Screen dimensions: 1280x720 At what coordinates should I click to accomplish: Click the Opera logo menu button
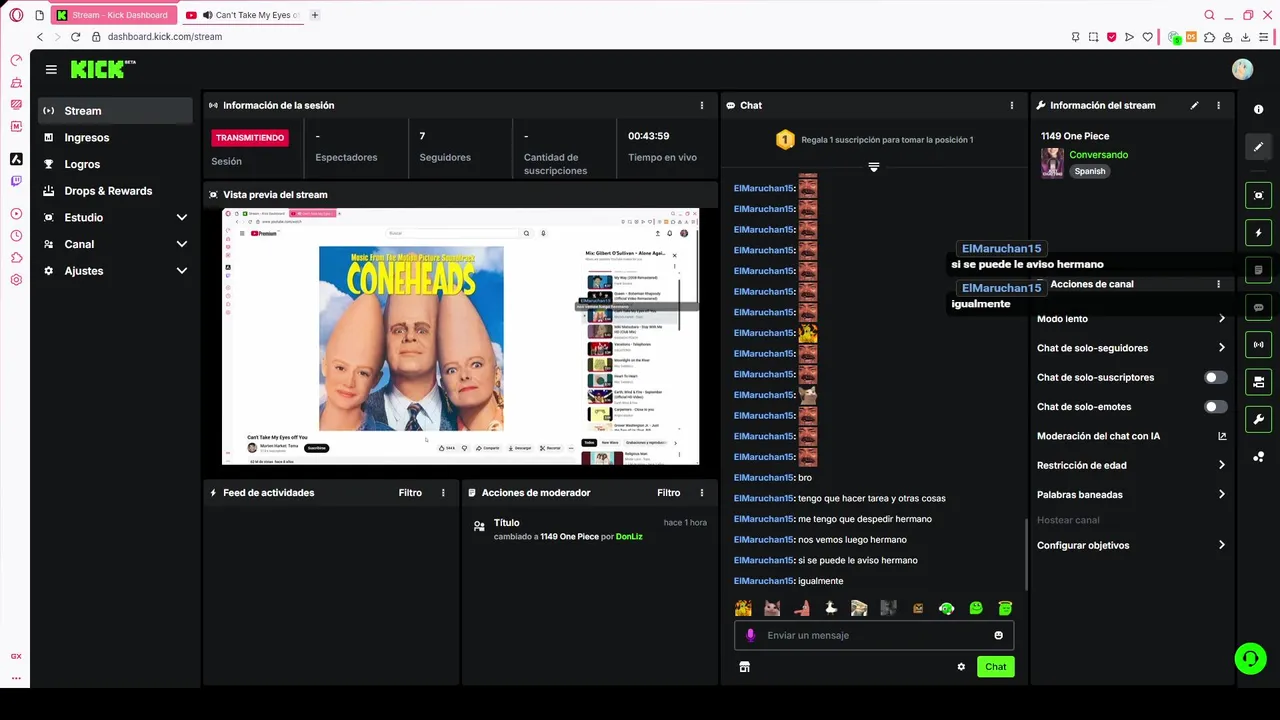tap(16, 15)
